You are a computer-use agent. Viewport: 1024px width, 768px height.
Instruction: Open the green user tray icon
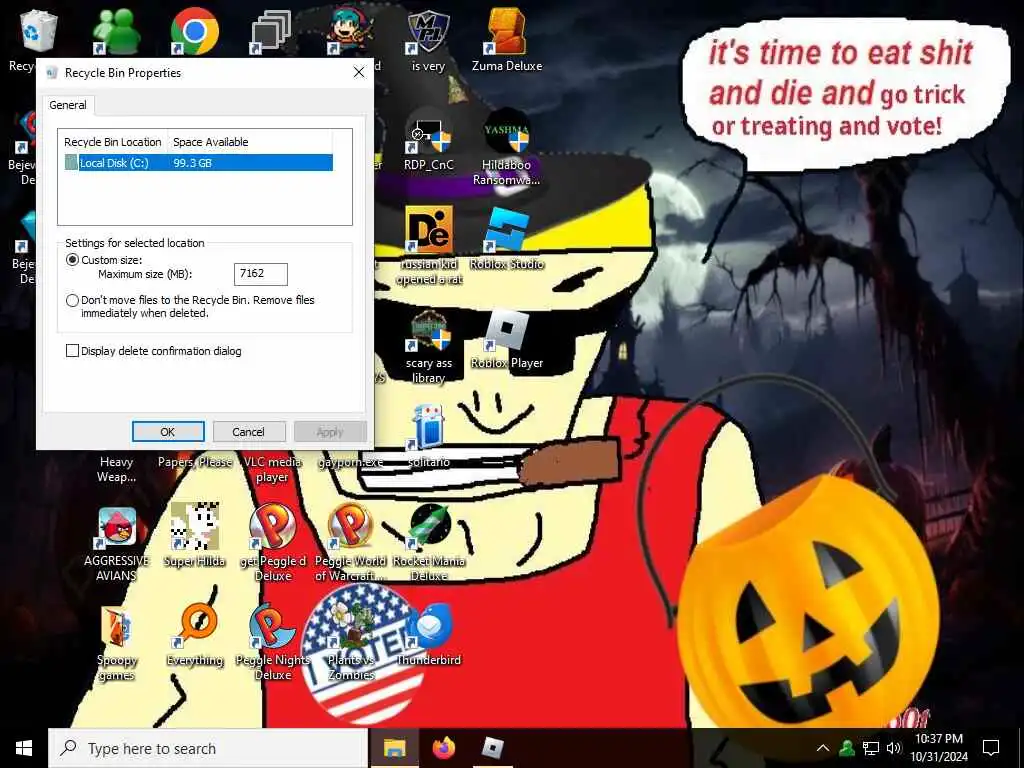pos(847,747)
